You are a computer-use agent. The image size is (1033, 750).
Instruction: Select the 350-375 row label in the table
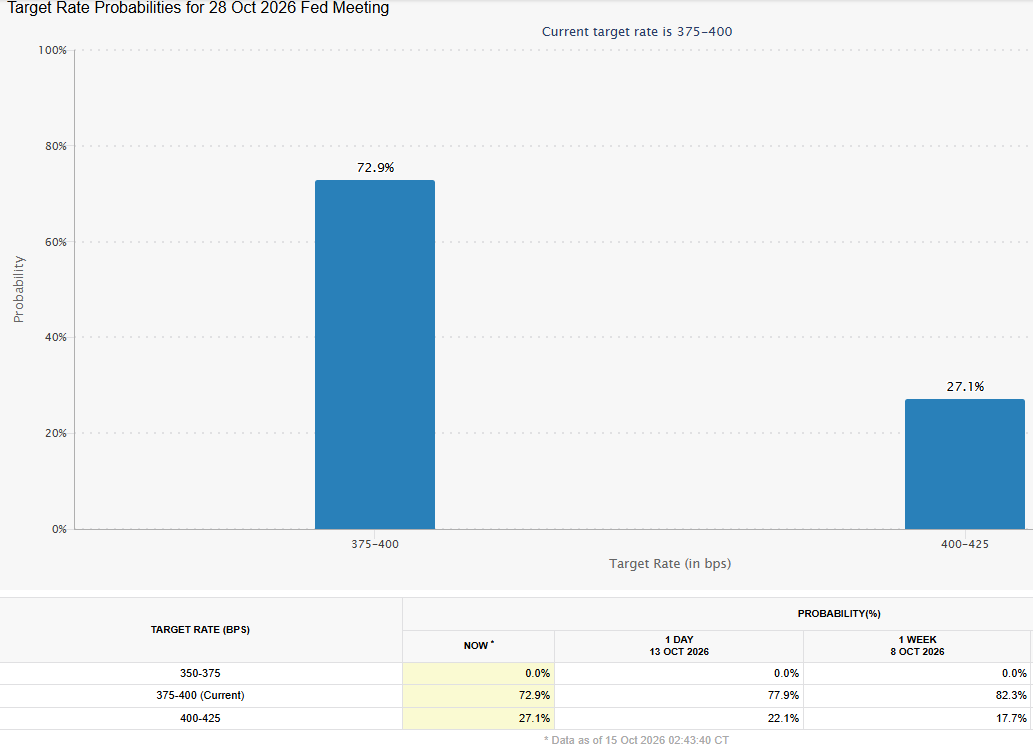tap(200, 674)
